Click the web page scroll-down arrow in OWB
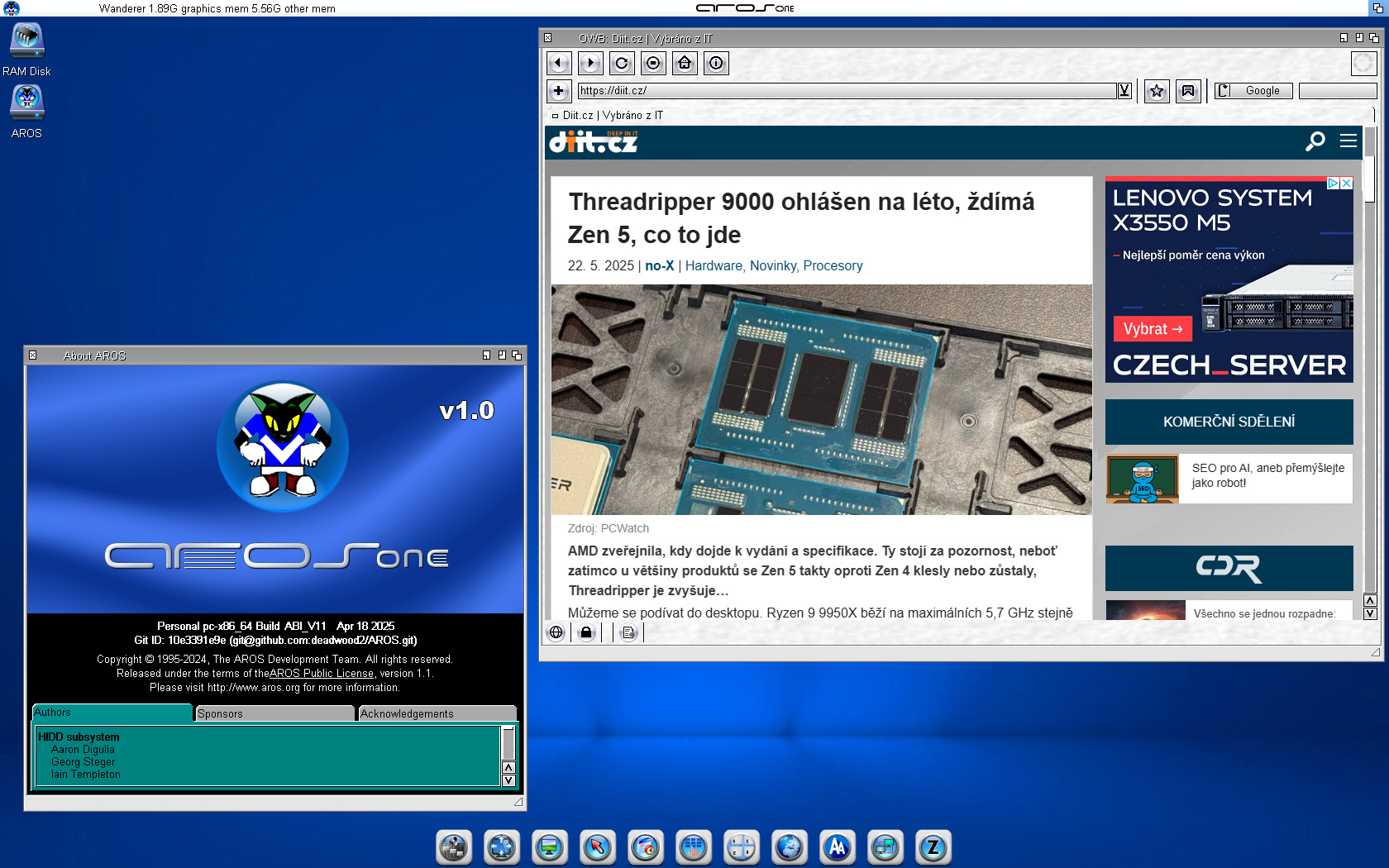 pos(1370,613)
